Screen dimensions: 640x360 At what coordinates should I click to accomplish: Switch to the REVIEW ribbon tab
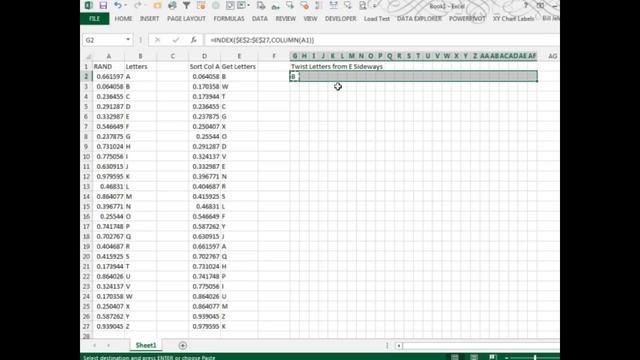tap(286, 19)
